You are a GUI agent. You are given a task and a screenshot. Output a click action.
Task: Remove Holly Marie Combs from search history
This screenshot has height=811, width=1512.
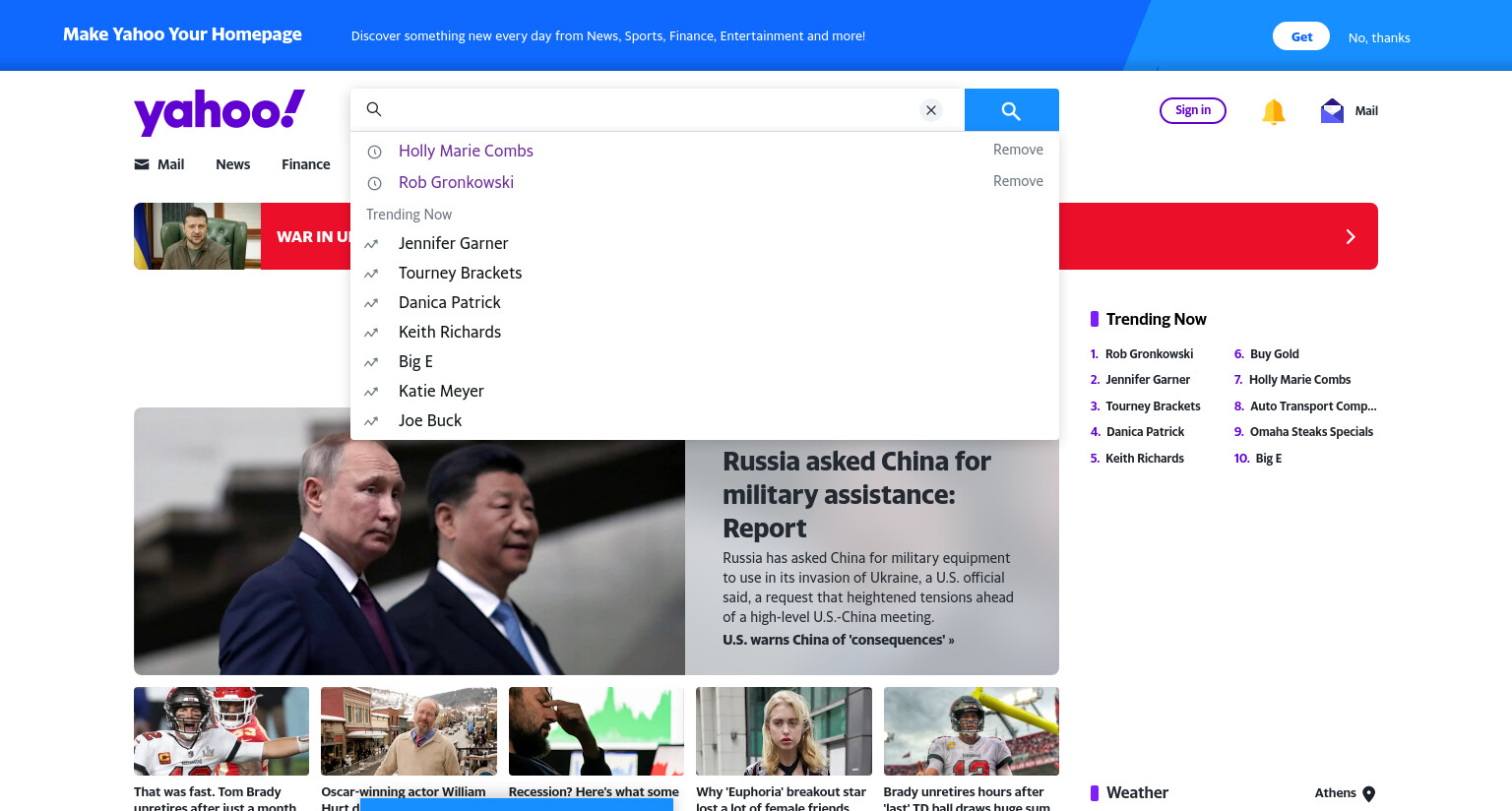coord(1018,150)
